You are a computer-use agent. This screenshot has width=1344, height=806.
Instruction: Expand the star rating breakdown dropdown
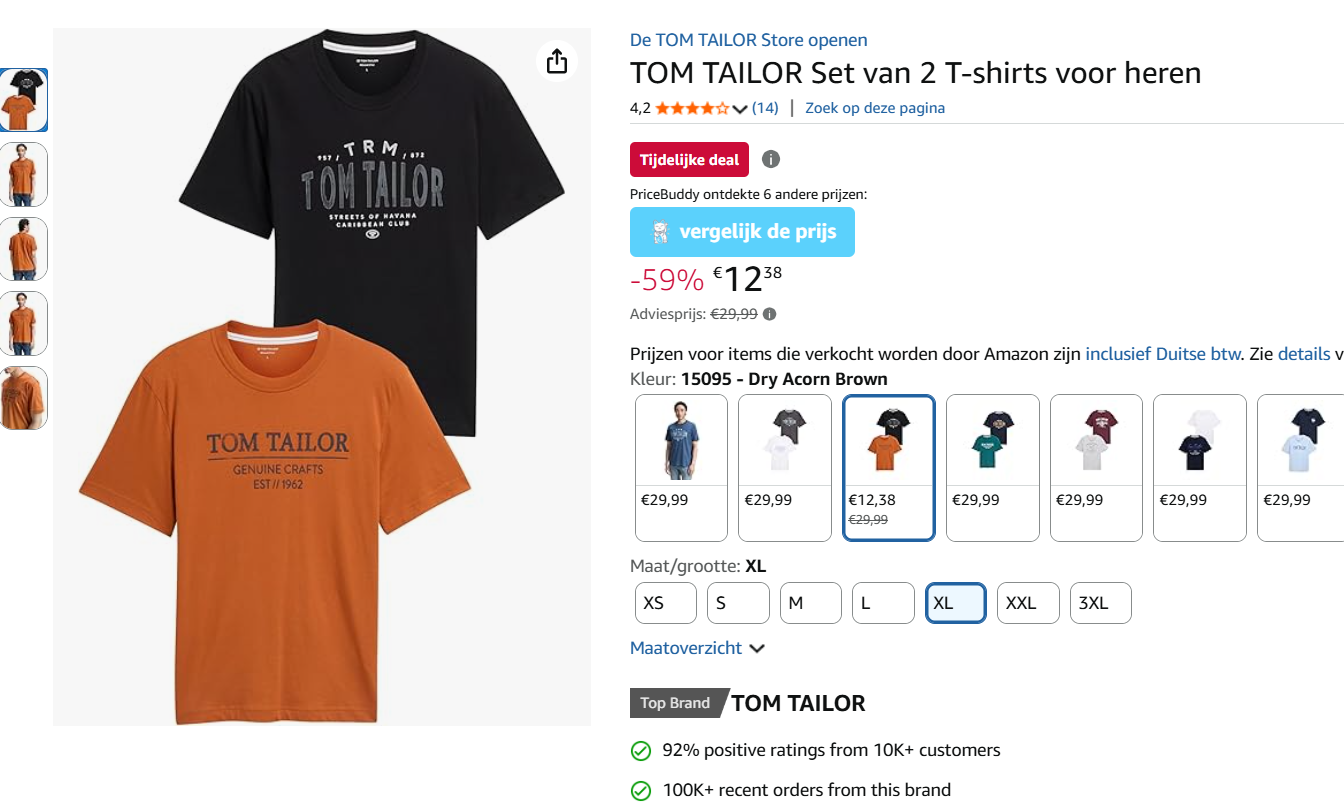(738, 107)
